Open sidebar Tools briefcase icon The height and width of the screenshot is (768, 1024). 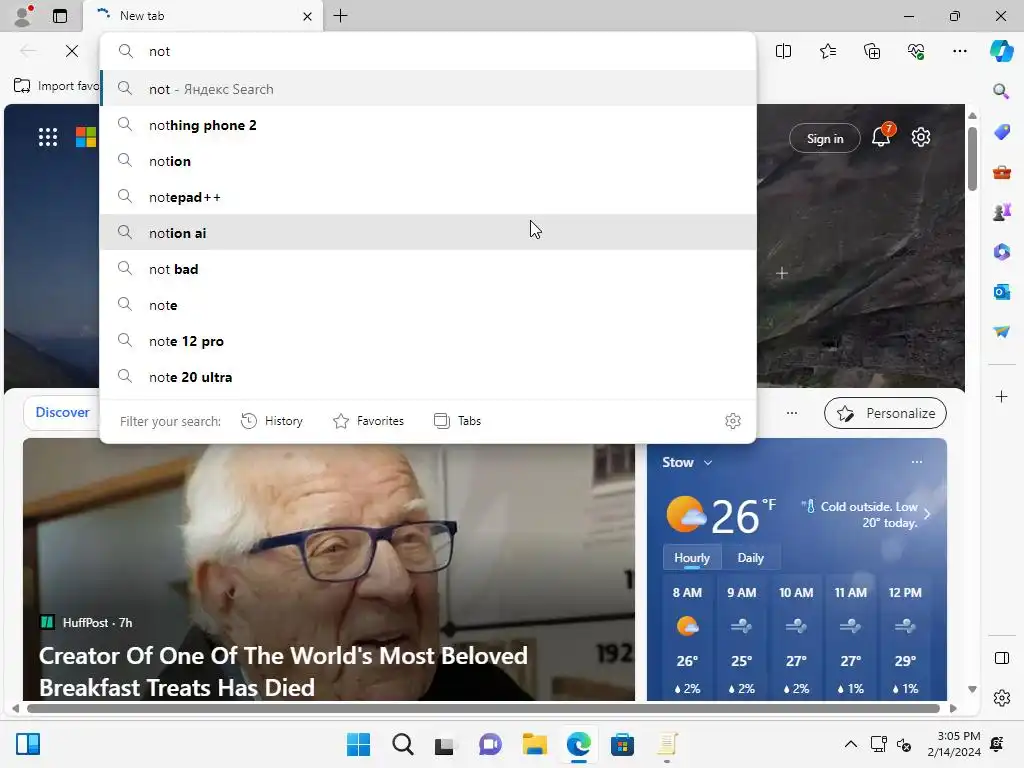1001,172
